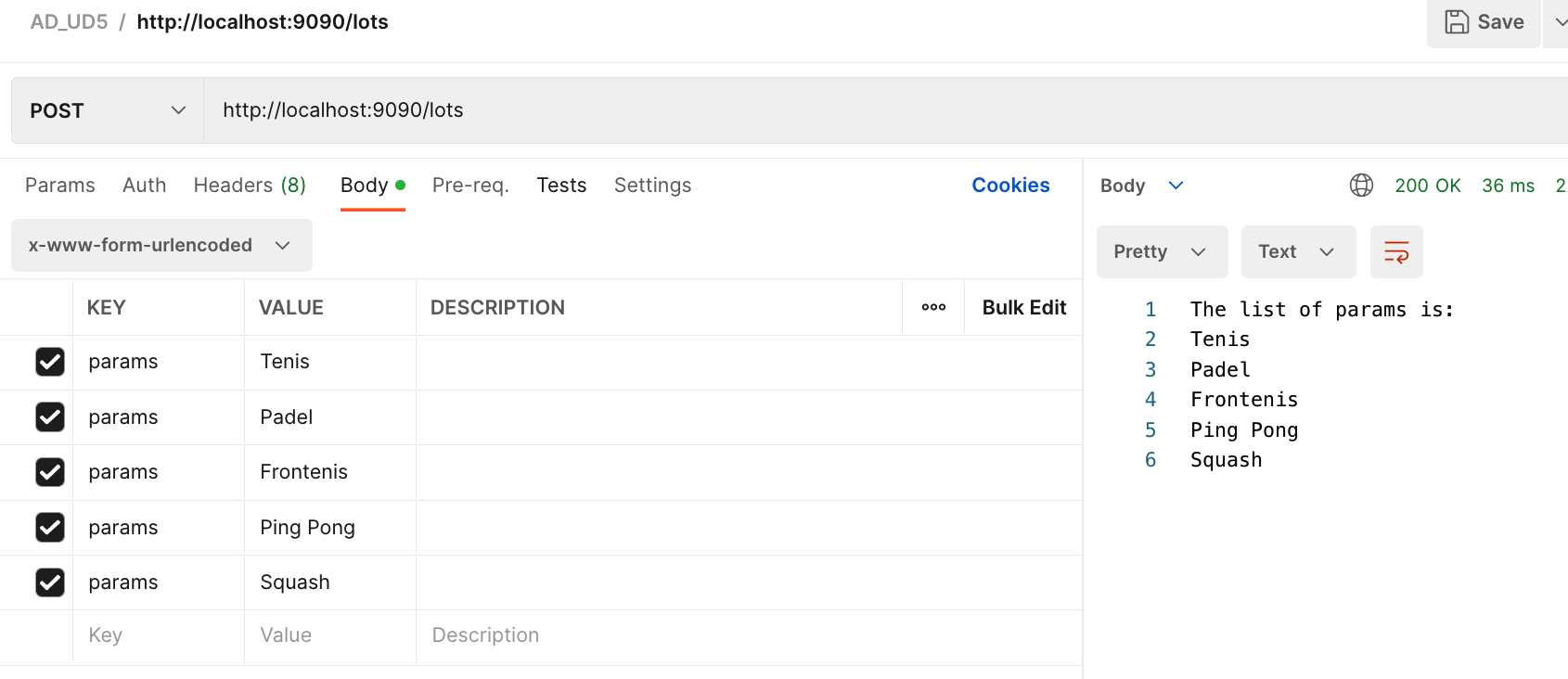Viewport: 1568px width, 679px height.
Task: Uncheck the Padel params checkbox
Action: tap(50, 417)
